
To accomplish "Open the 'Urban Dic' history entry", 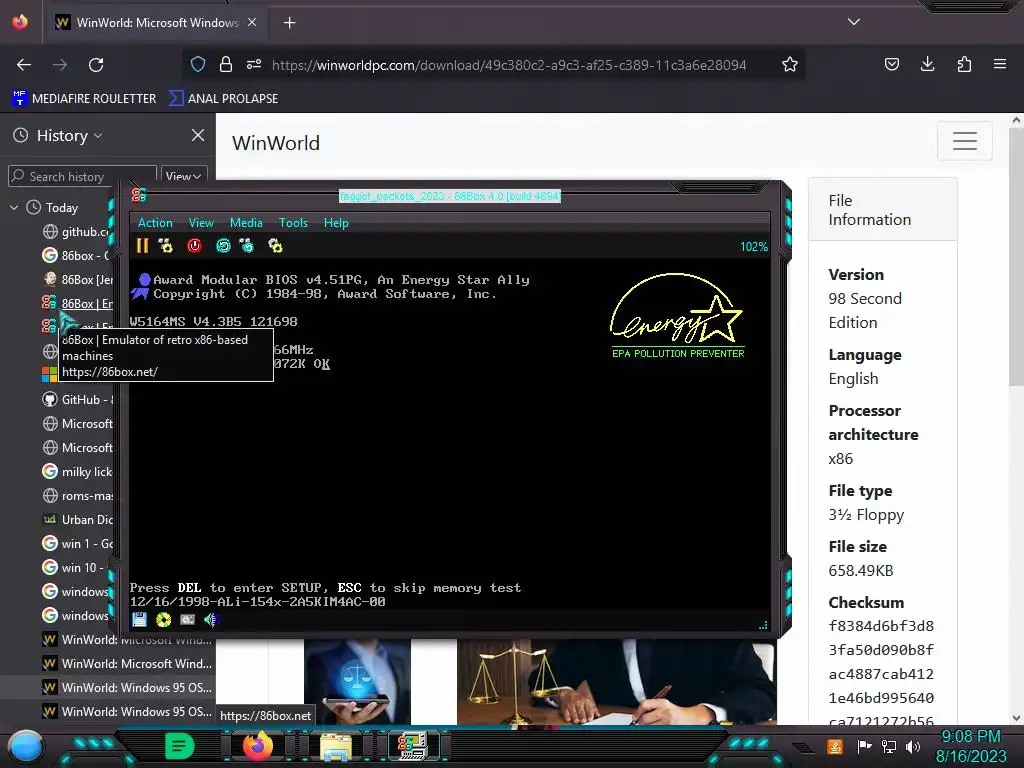I will 77,520.
